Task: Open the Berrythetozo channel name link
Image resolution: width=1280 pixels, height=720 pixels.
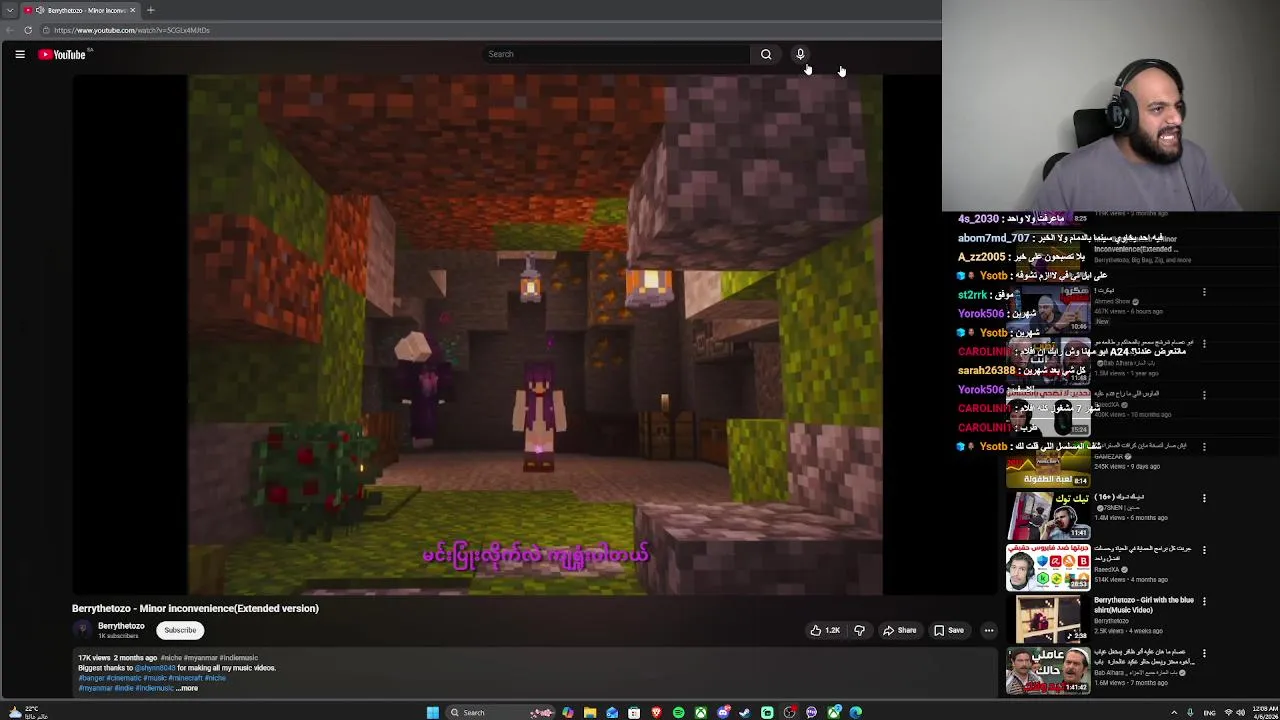Action: [121, 626]
